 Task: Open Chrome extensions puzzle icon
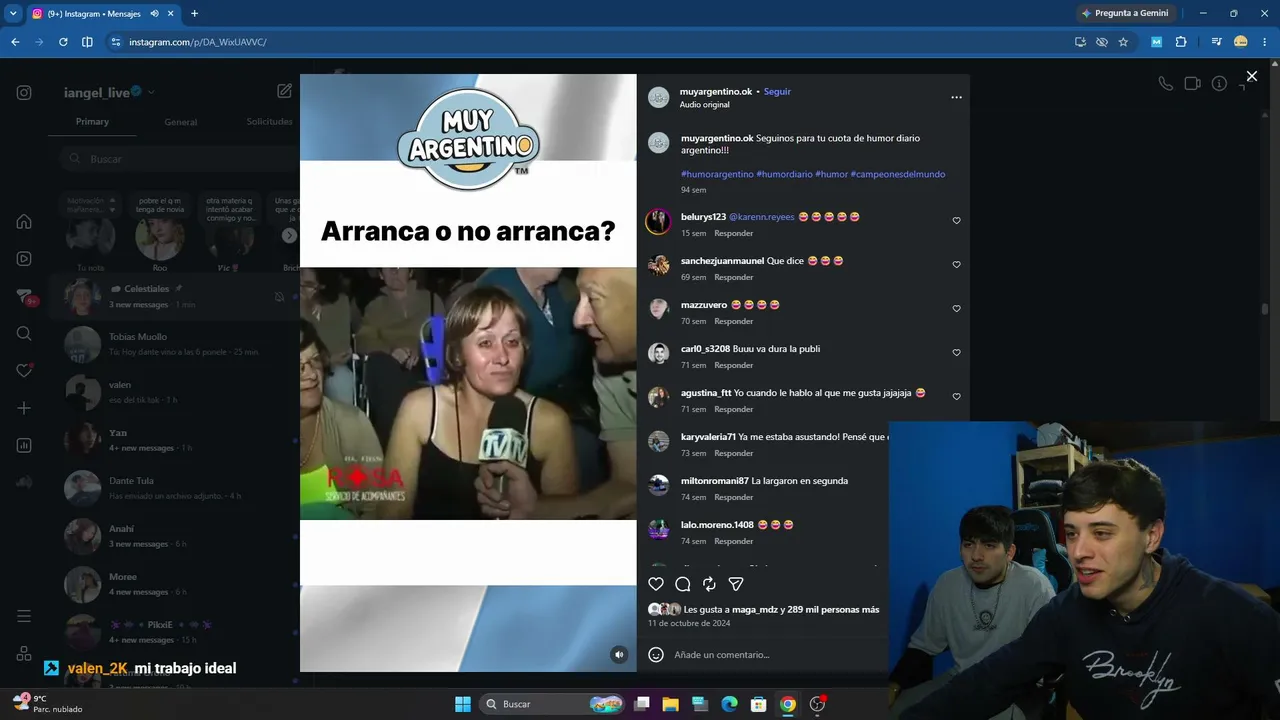(x=1181, y=42)
